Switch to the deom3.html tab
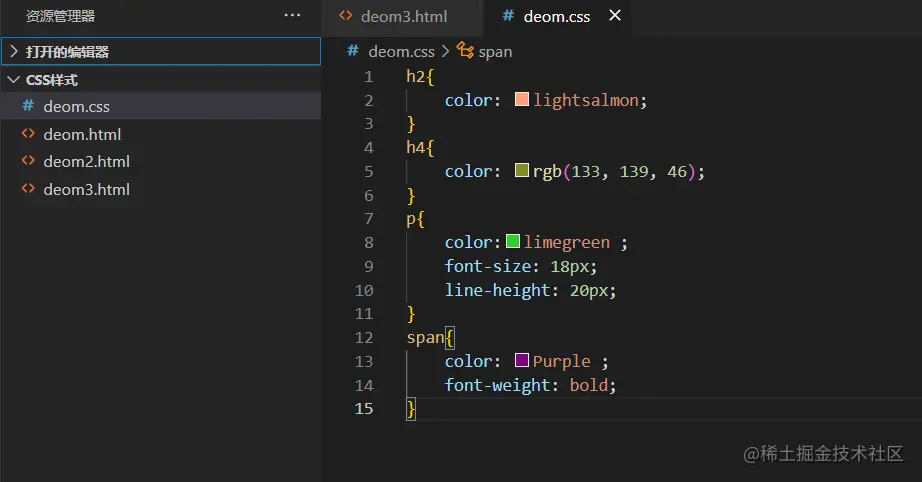Viewport: 922px width, 482px height. (403, 16)
